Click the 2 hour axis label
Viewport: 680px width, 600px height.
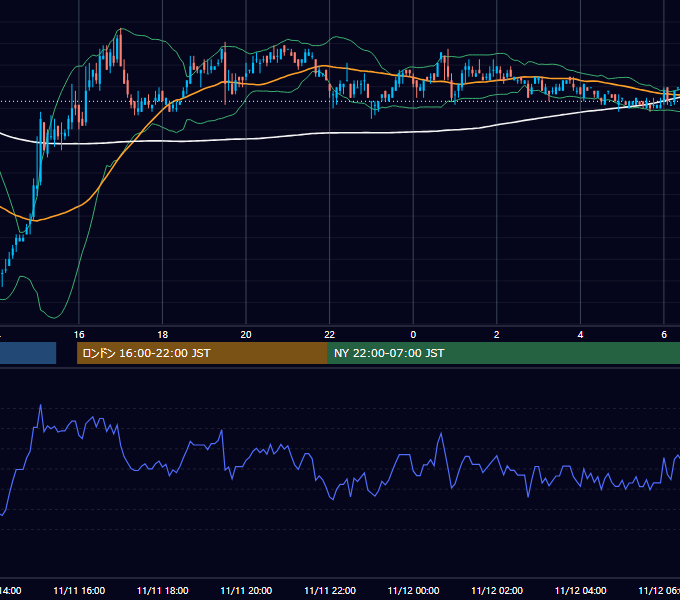pyautogui.click(x=497, y=335)
